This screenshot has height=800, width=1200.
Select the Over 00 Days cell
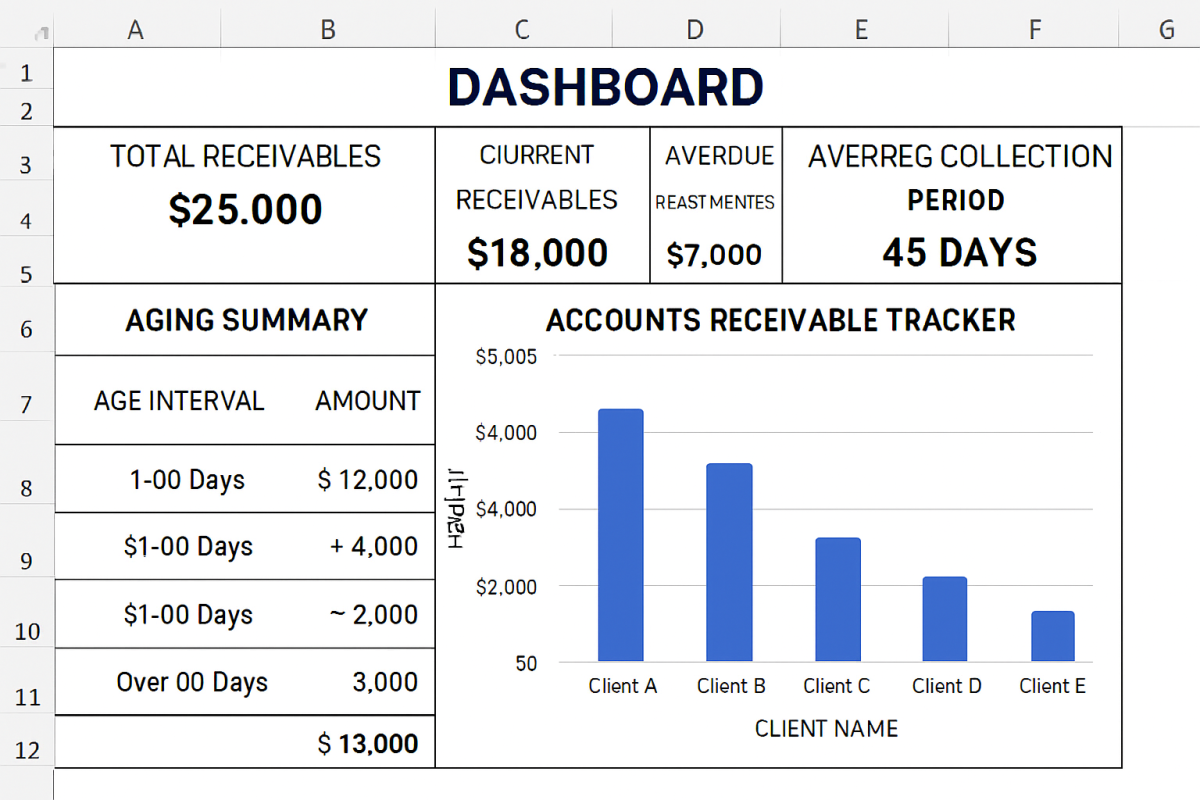coord(192,682)
